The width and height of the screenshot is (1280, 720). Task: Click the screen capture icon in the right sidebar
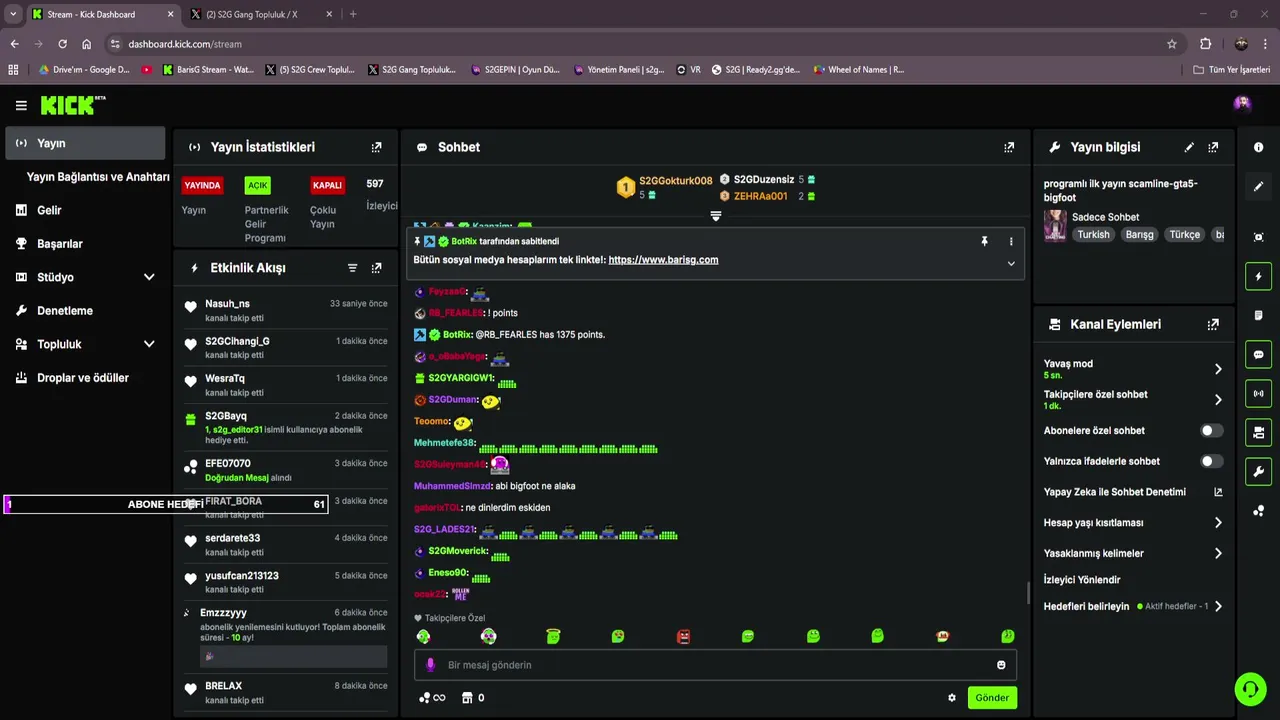tap(1258, 237)
